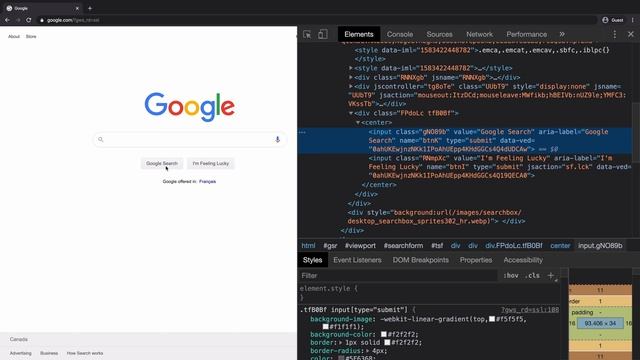Open a new browser tab

coord(90,8)
